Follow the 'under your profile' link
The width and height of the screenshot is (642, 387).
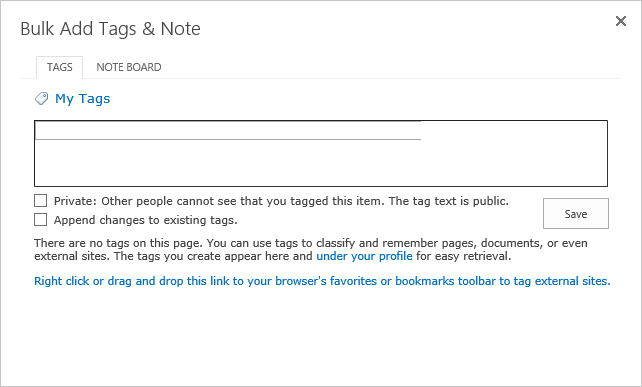pyautogui.click(x=364, y=256)
